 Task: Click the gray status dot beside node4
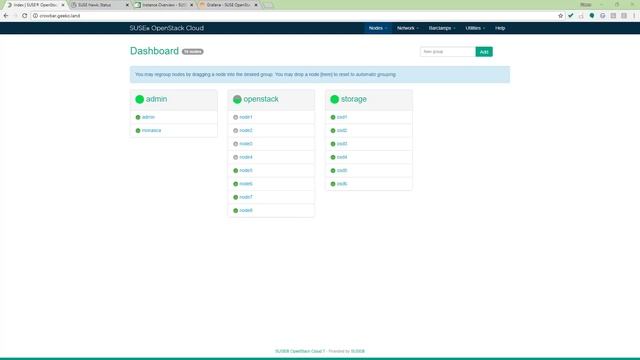point(236,157)
